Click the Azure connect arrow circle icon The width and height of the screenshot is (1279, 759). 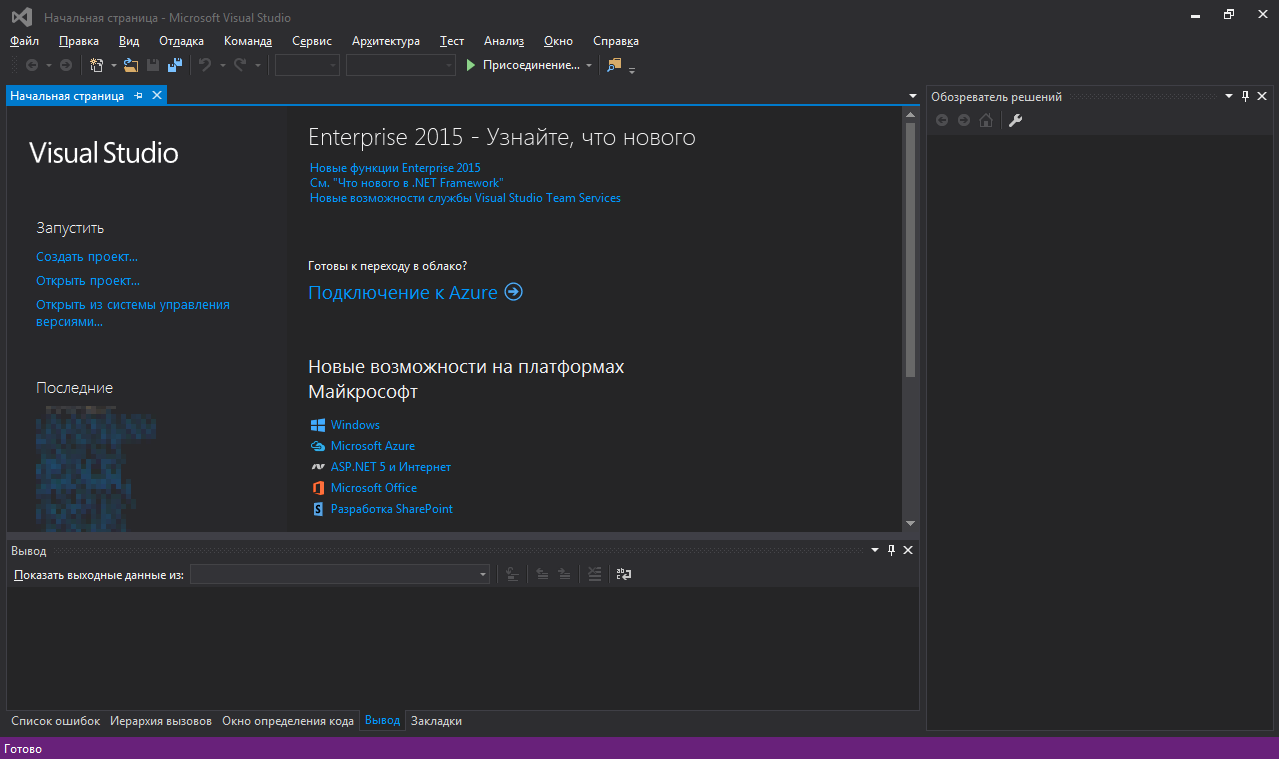pos(513,292)
